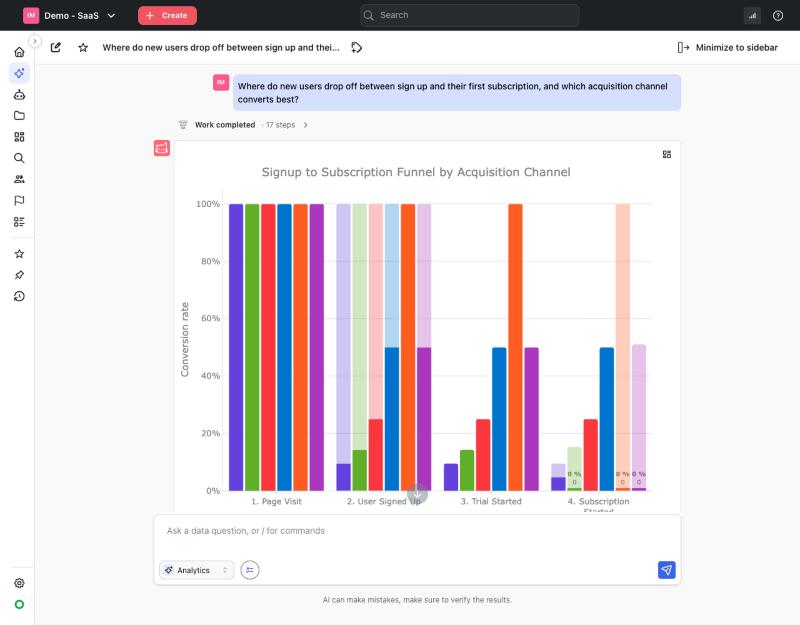800x625 pixels.
Task: Send the message with the paper plane button
Action: tap(666, 570)
